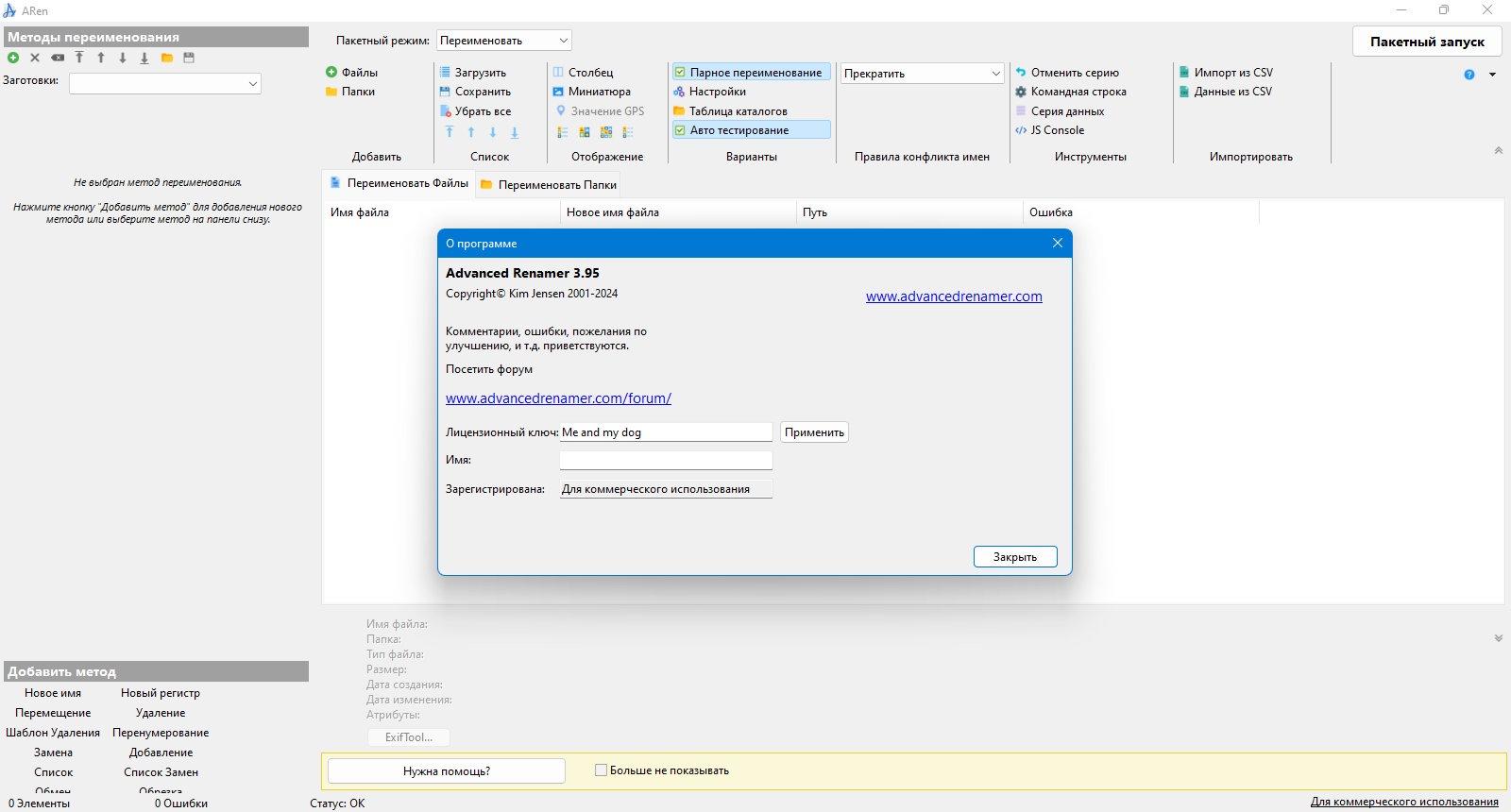Image resolution: width=1511 pixels, height=812 pixels.
Task: Add the Список Замен method
Action: pyautogui.click(x=161, y=772)
